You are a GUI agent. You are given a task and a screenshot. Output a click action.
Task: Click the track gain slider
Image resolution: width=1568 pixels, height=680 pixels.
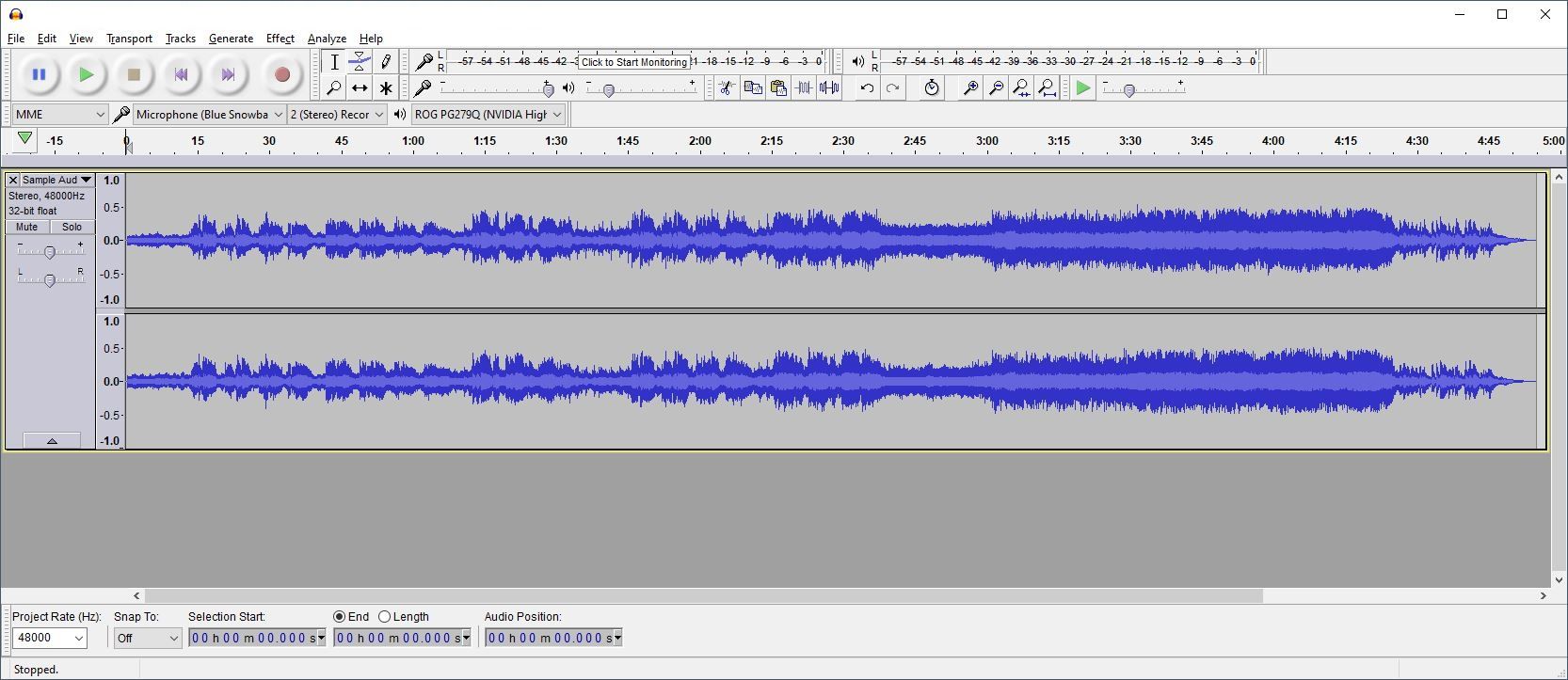50,250
